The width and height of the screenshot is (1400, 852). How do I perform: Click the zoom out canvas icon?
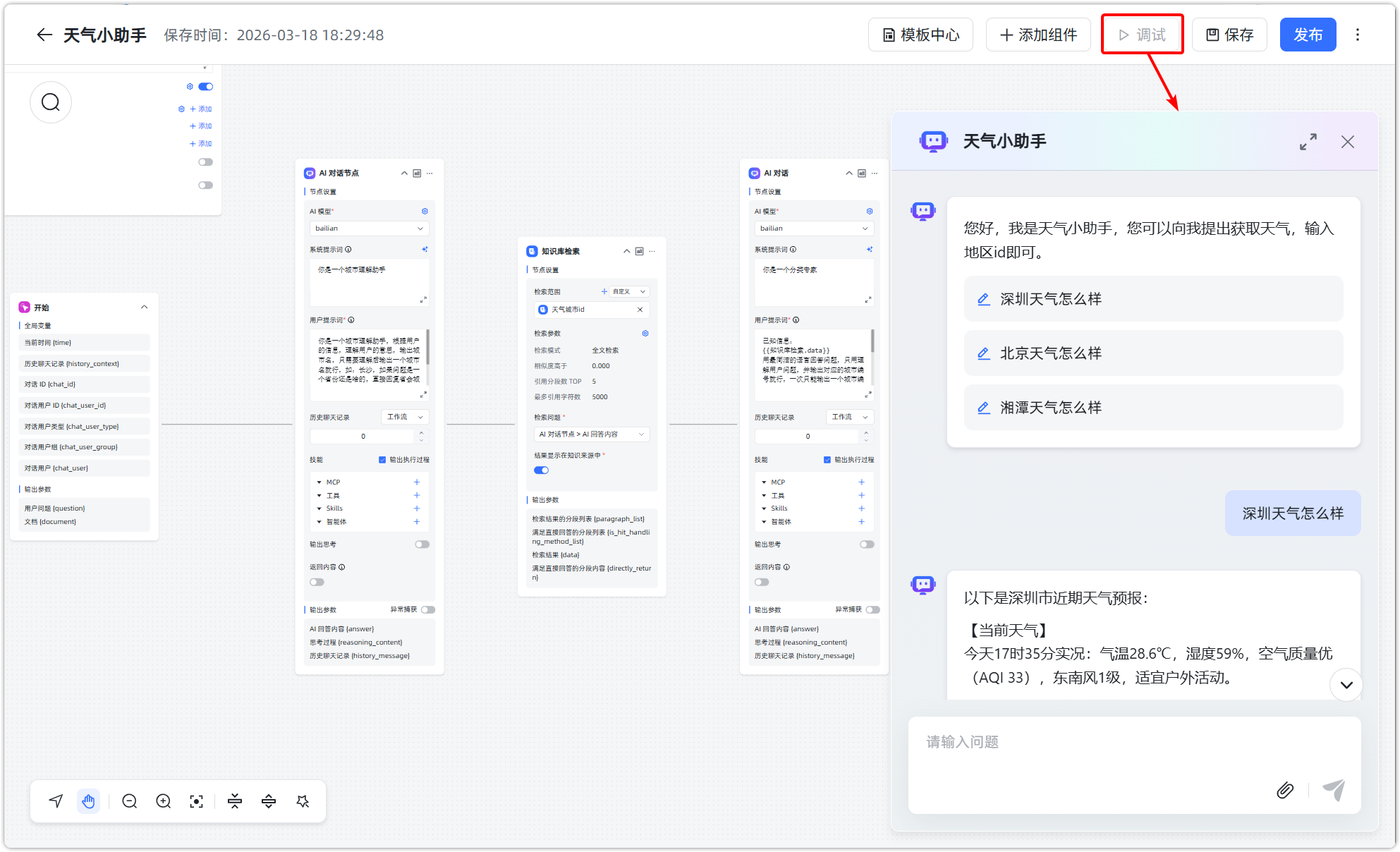pos(130,801)
